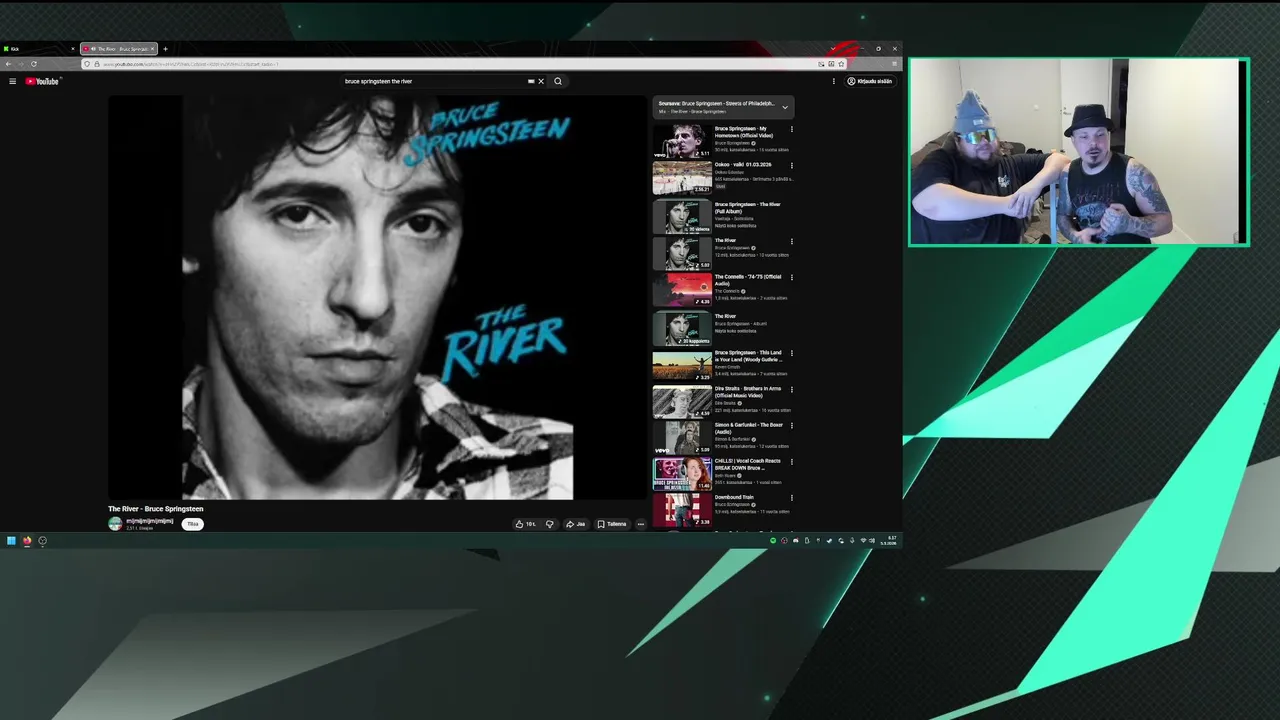Click 'Bruce Springsteen - The River (Full Album)' title
The image size is (1280, 720).
[x=747, y=208]
